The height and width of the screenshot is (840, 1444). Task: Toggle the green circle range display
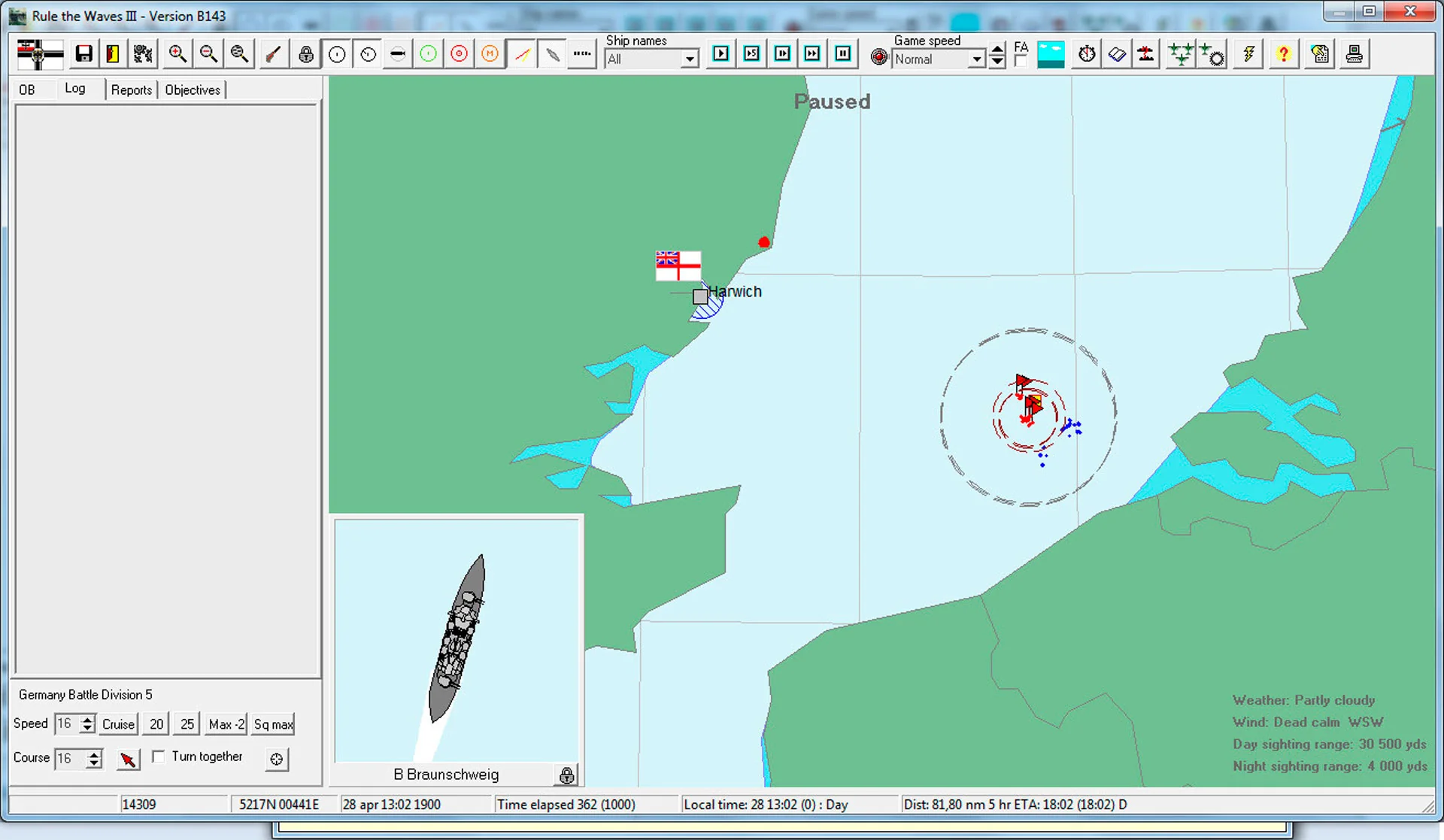point(428,54)
